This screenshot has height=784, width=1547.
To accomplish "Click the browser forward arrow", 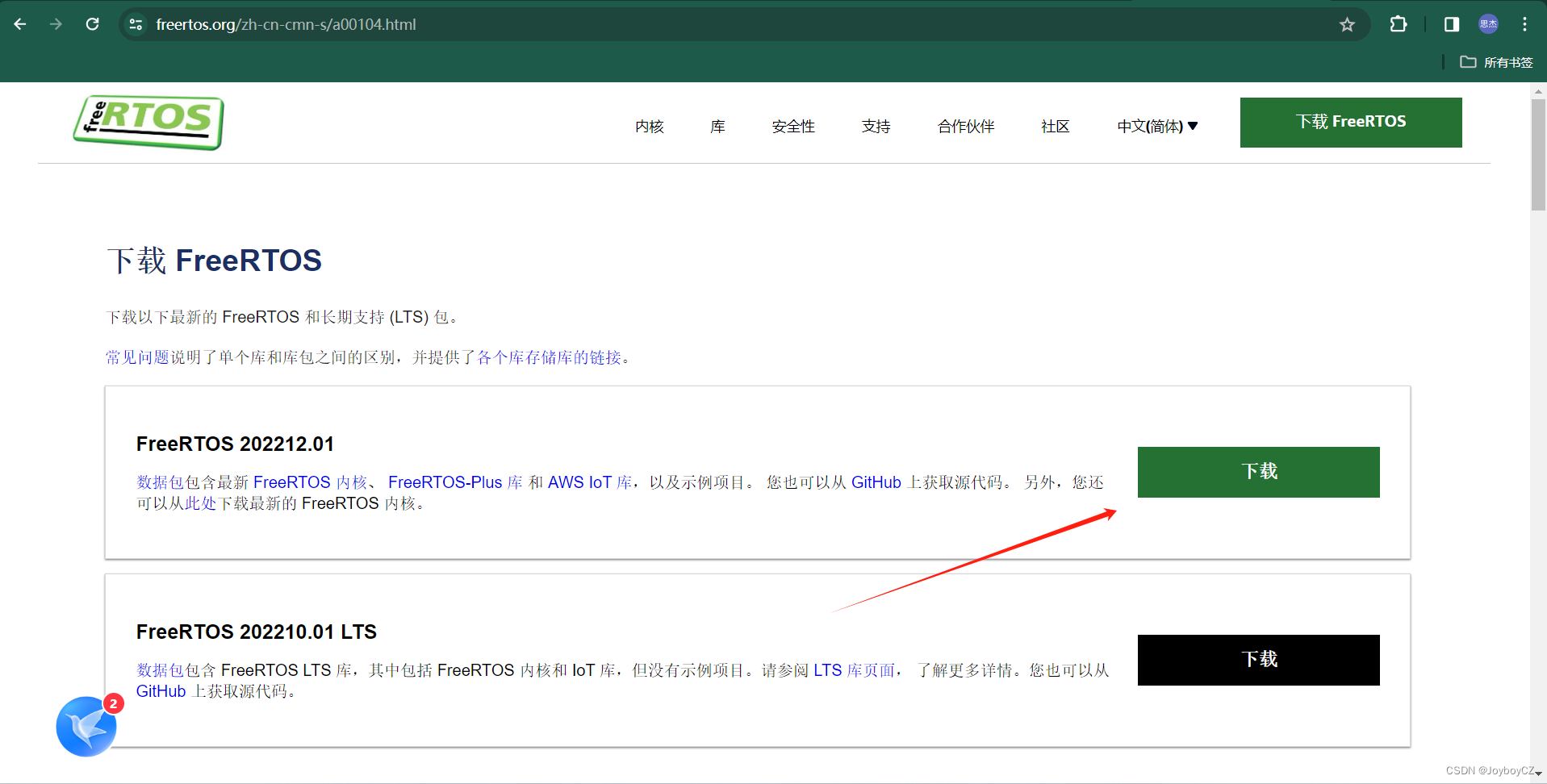I will 56,24.
